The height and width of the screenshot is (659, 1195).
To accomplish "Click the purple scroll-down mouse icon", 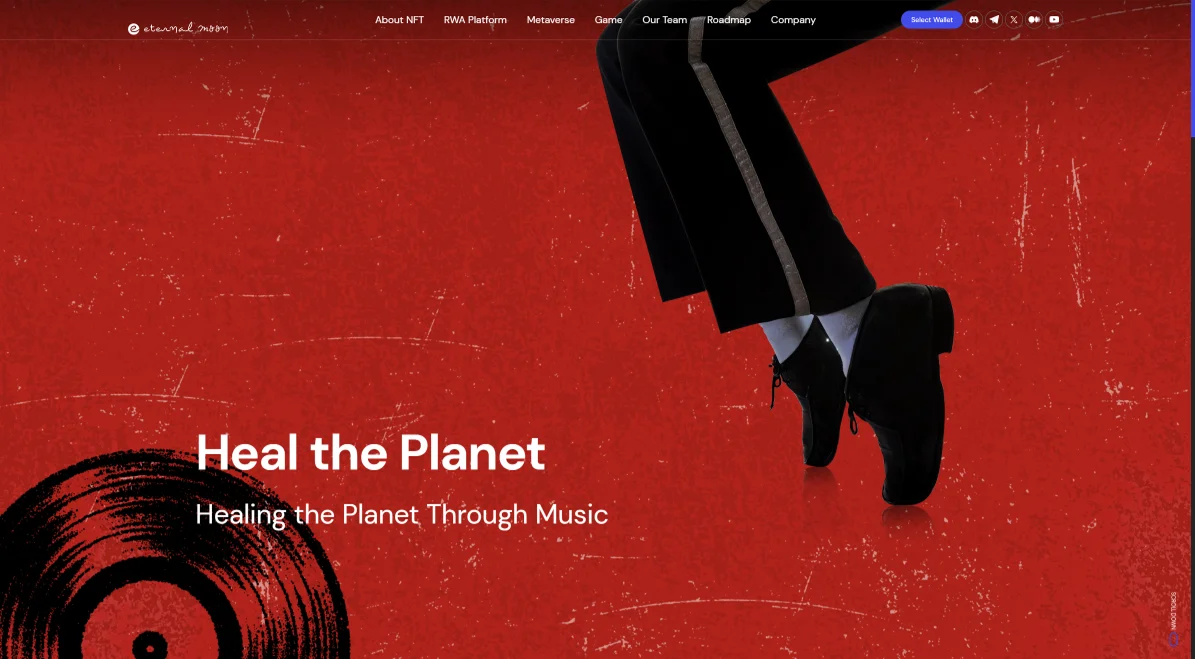I will click(x=1174, y=640).
